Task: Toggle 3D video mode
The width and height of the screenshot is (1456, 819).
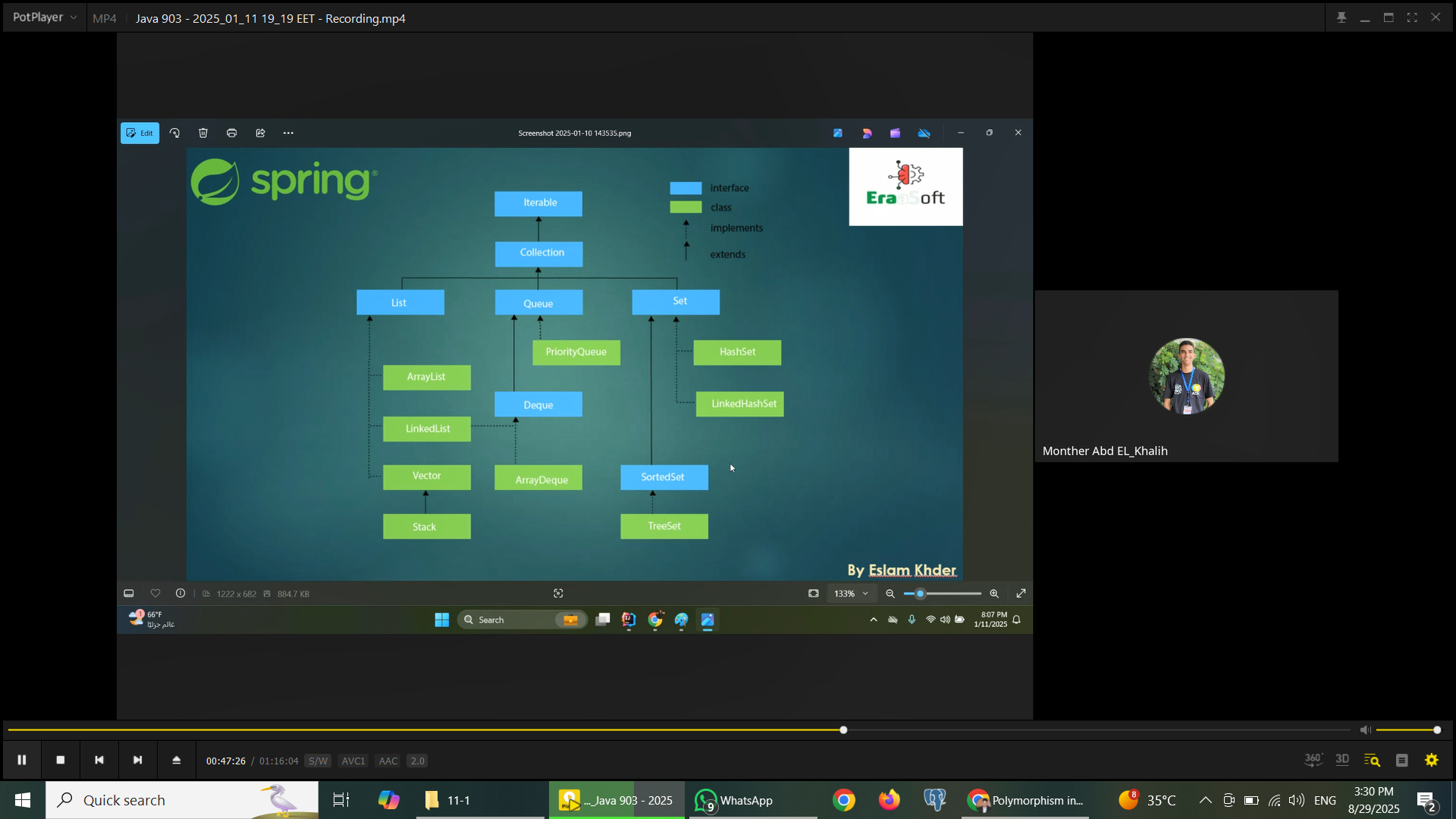Action: tap(1342, 759)
